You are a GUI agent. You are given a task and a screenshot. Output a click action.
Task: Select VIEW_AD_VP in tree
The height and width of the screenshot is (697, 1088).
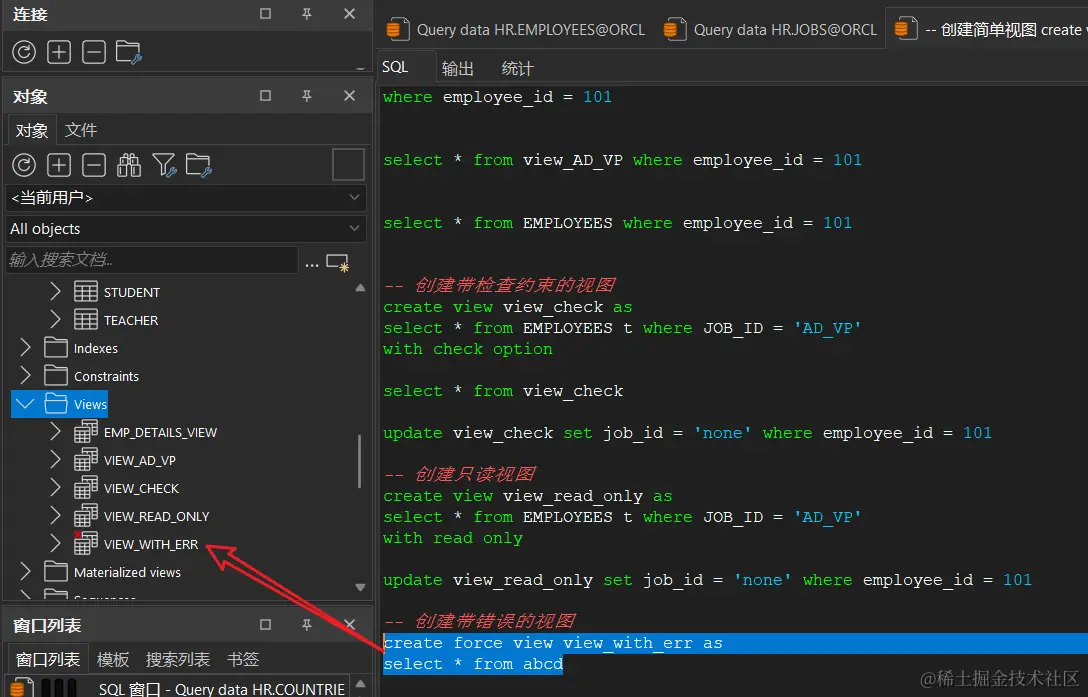coord(139,460)
